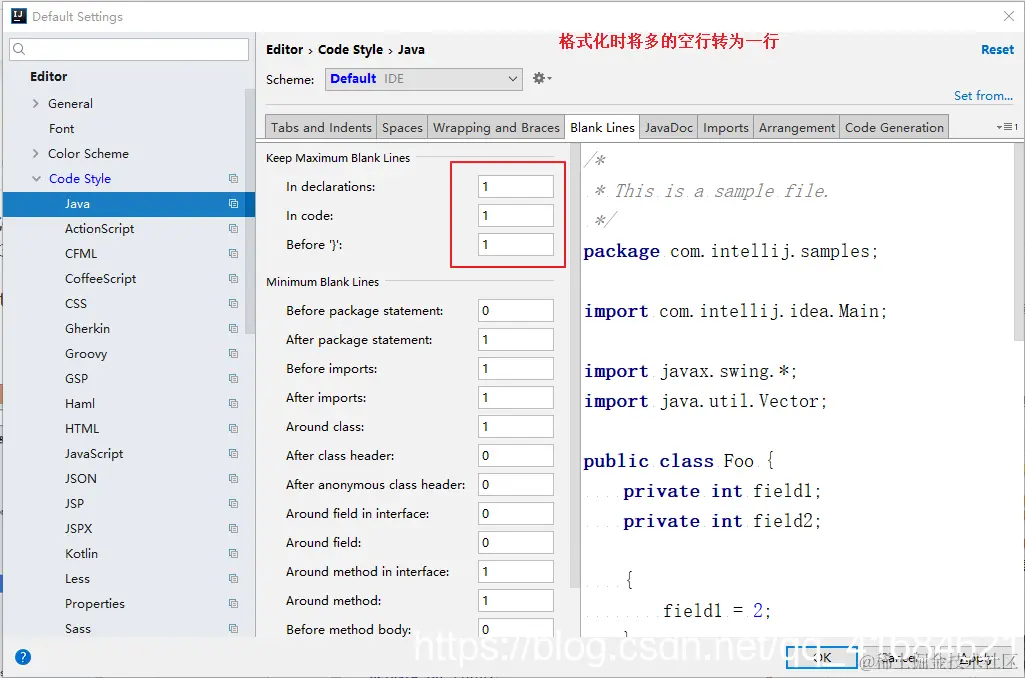The width and height of the screenshot is (1025, 678).
Task: Select Kotlin in the Code Style list
Action: point(81,553)
